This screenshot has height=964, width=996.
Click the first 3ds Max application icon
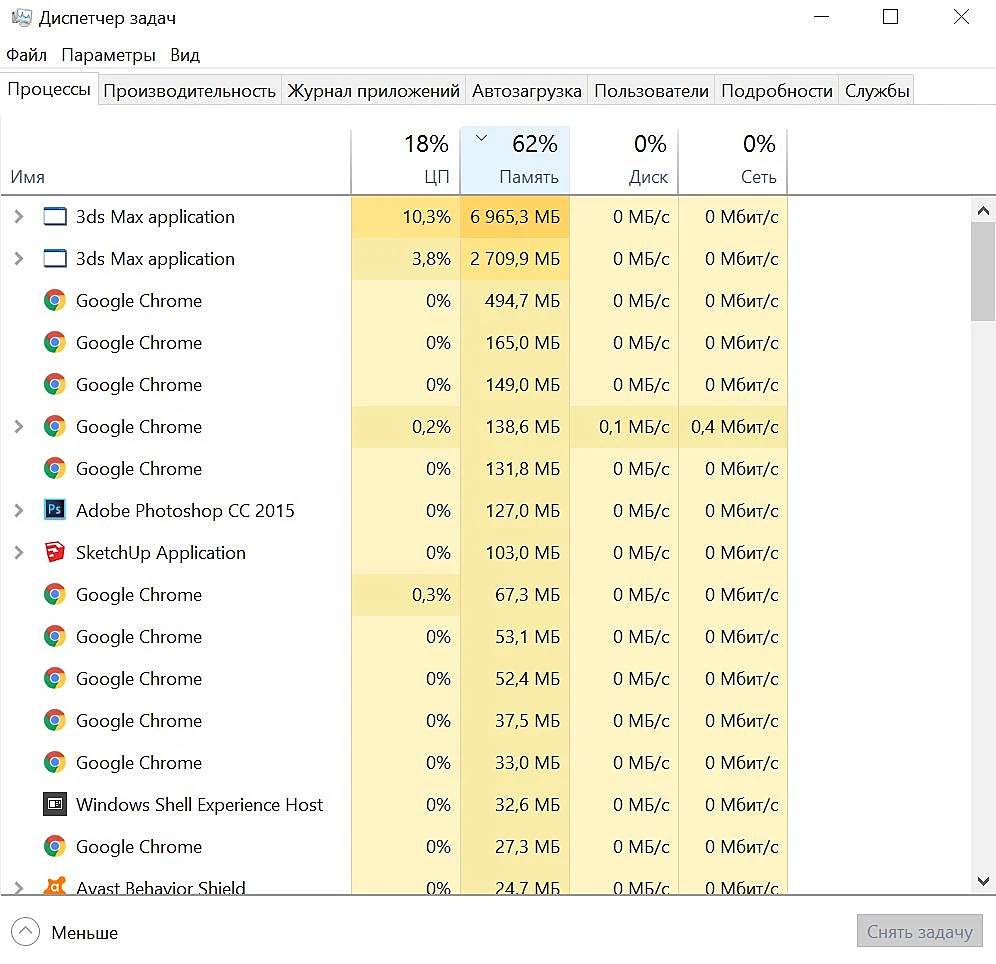(x=55, y=217)
